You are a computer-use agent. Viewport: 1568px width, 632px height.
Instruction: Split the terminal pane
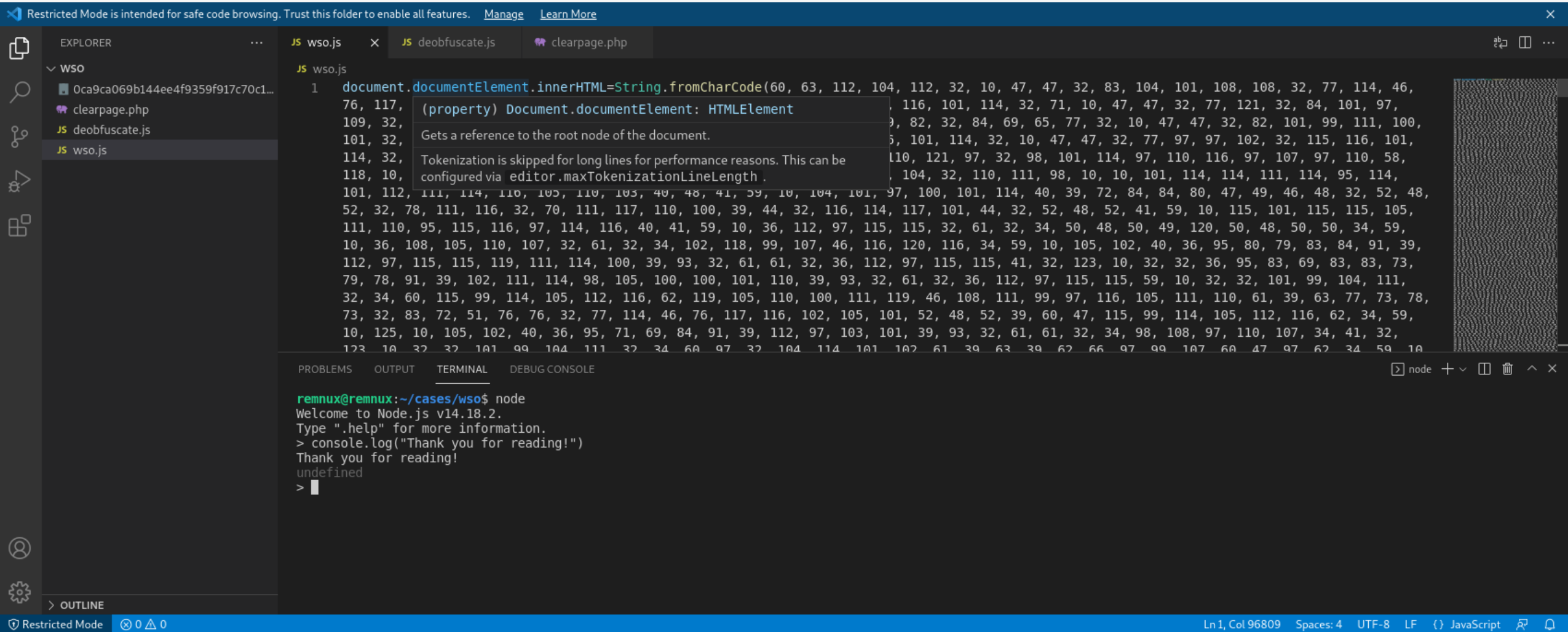[x=1484, y=368]
